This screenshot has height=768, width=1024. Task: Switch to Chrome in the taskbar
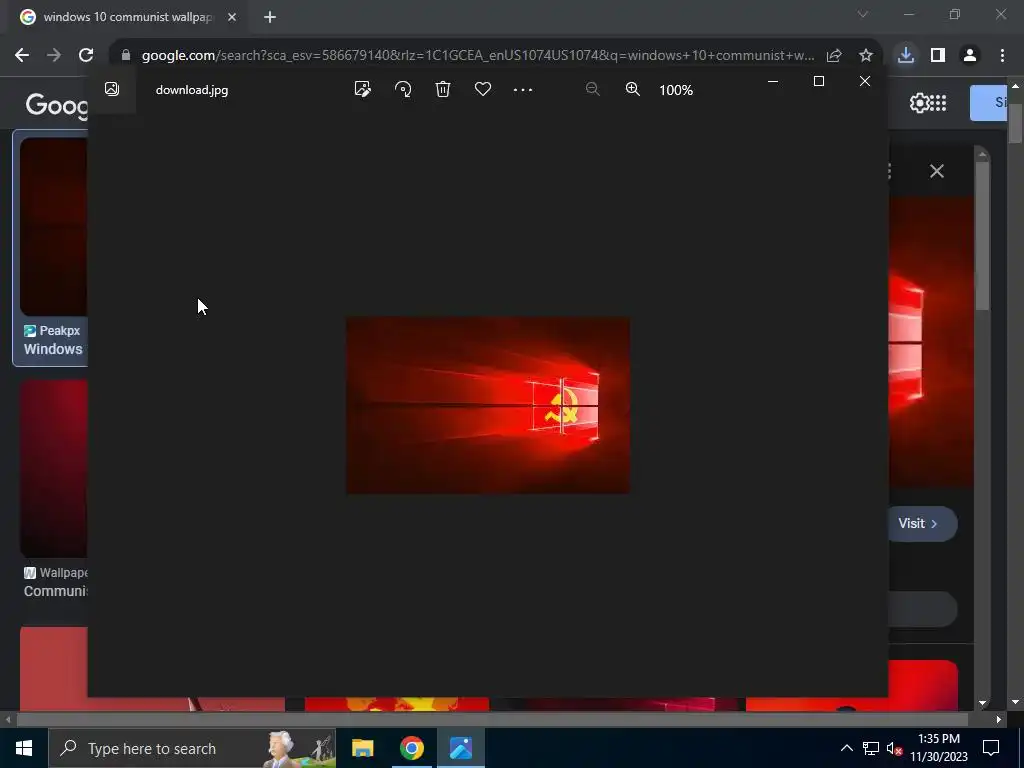(411, 748)
